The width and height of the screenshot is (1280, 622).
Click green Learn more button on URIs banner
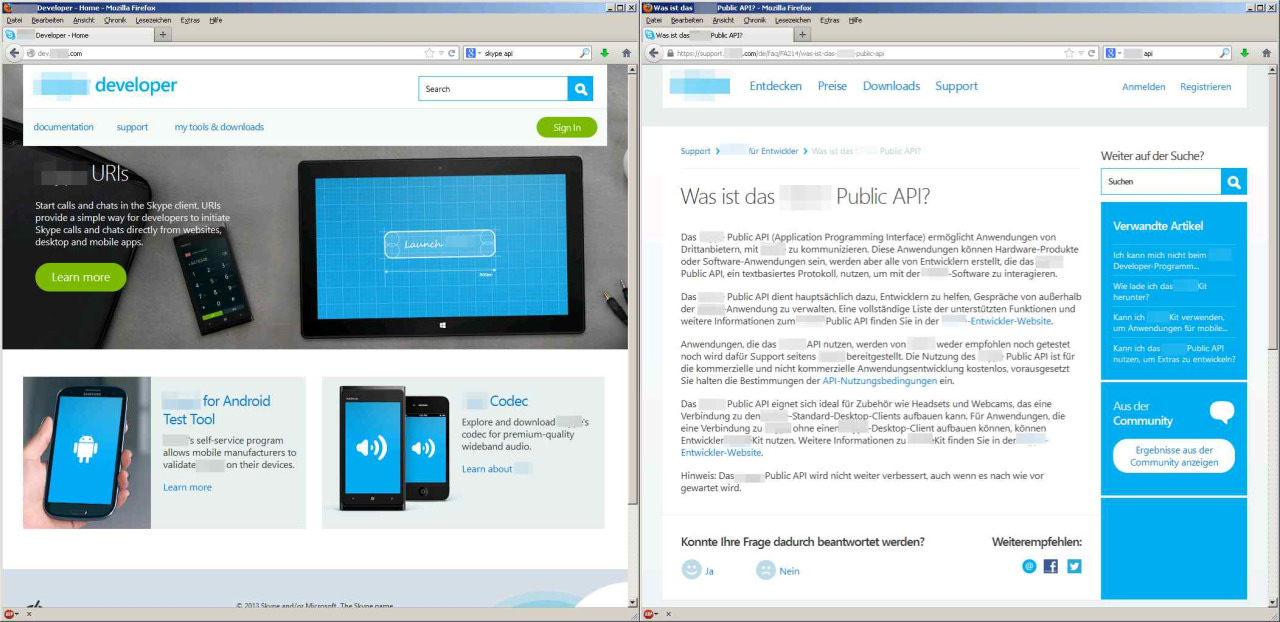tap(81, 277)
